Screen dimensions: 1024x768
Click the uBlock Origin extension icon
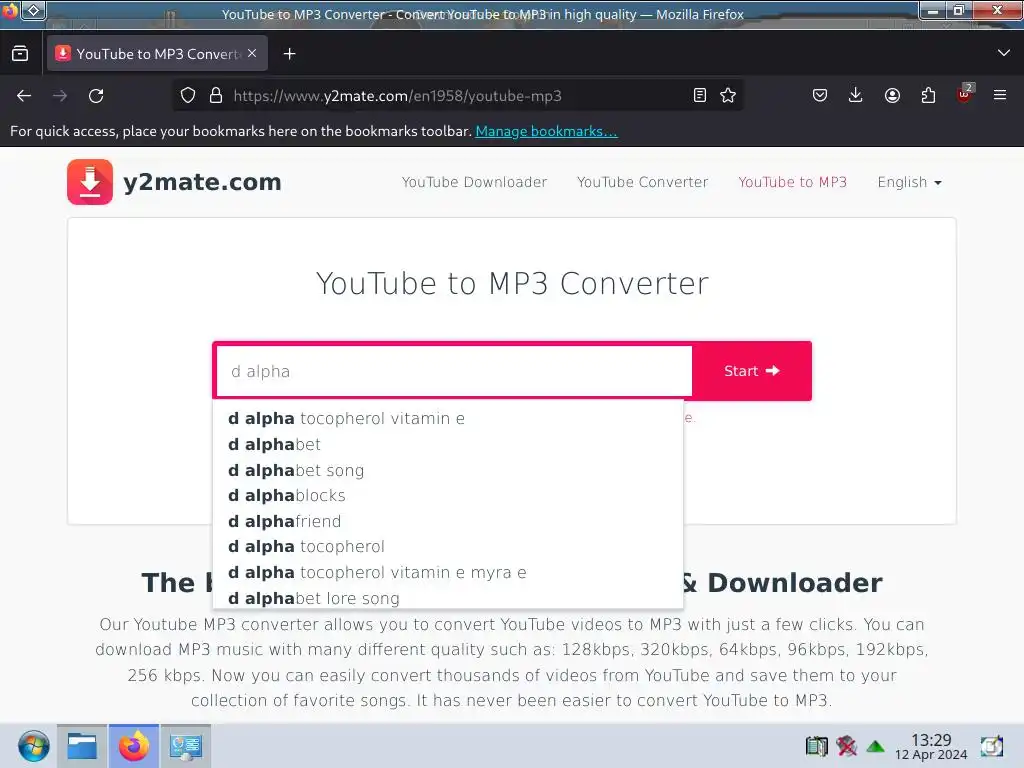tap(965, 95)
